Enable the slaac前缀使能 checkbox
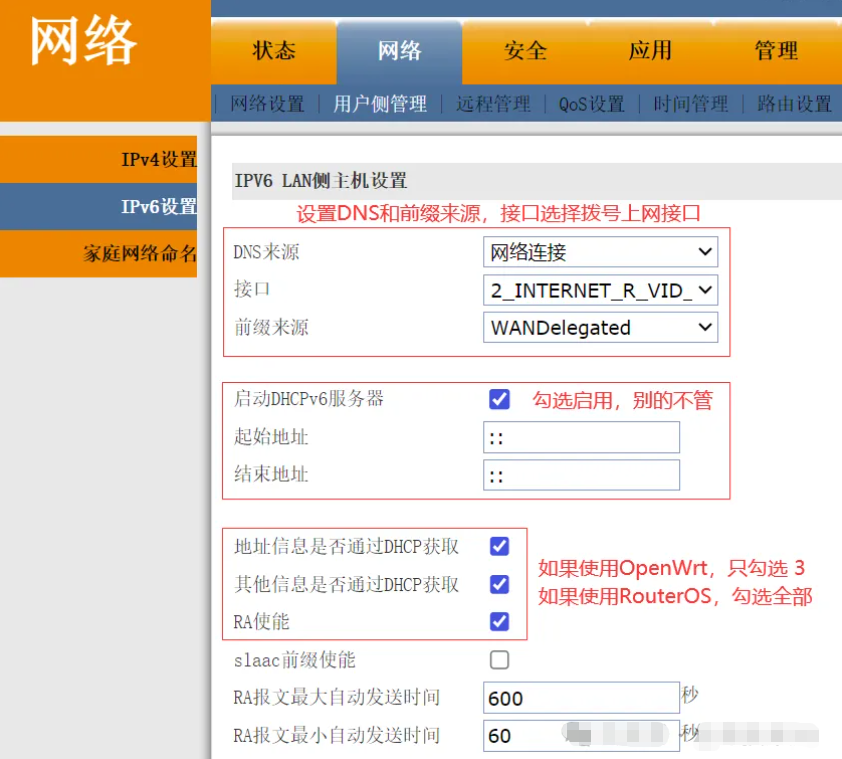 pos(498,659)
